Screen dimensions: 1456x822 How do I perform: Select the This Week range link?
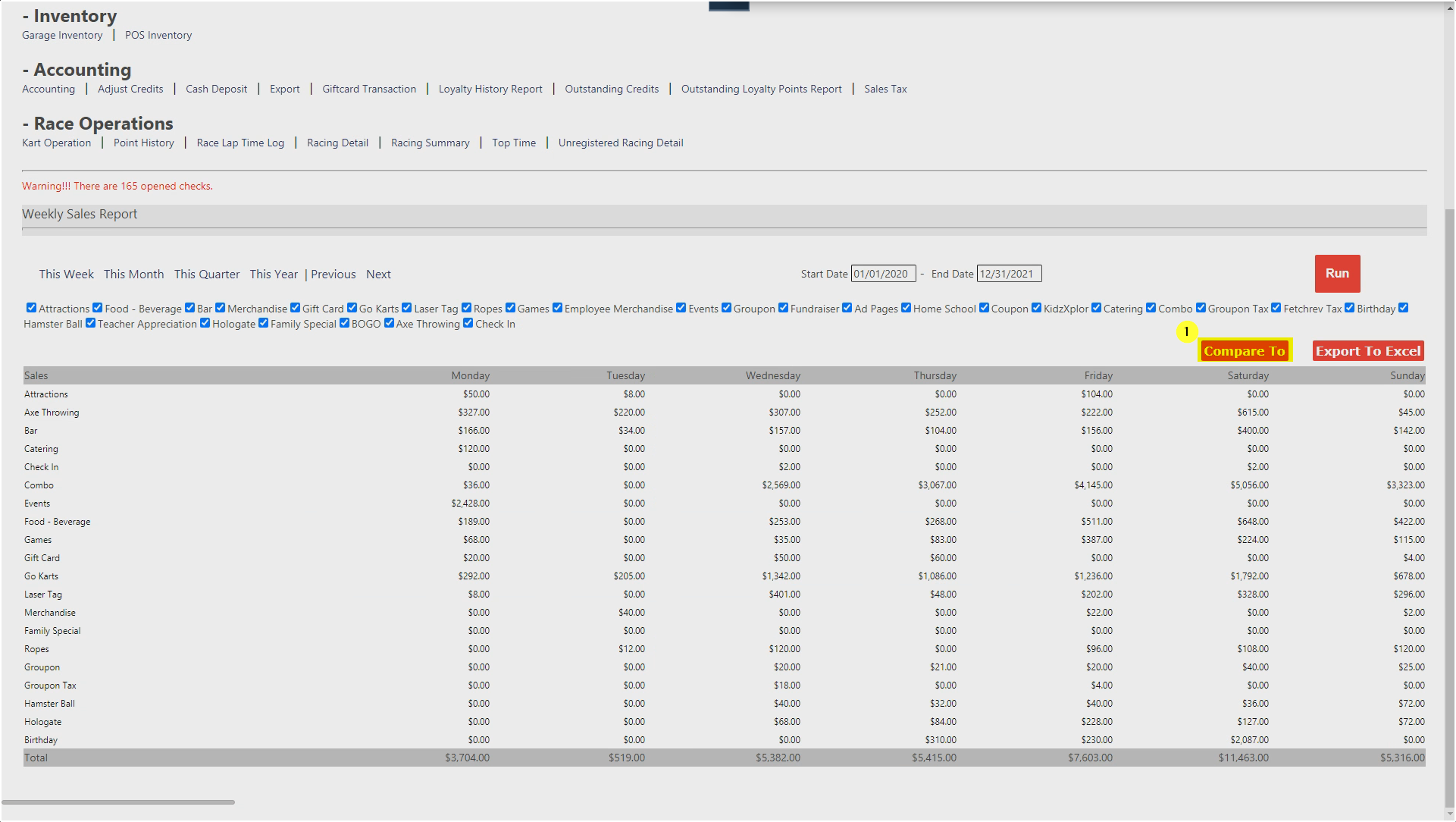click(67, 275)
